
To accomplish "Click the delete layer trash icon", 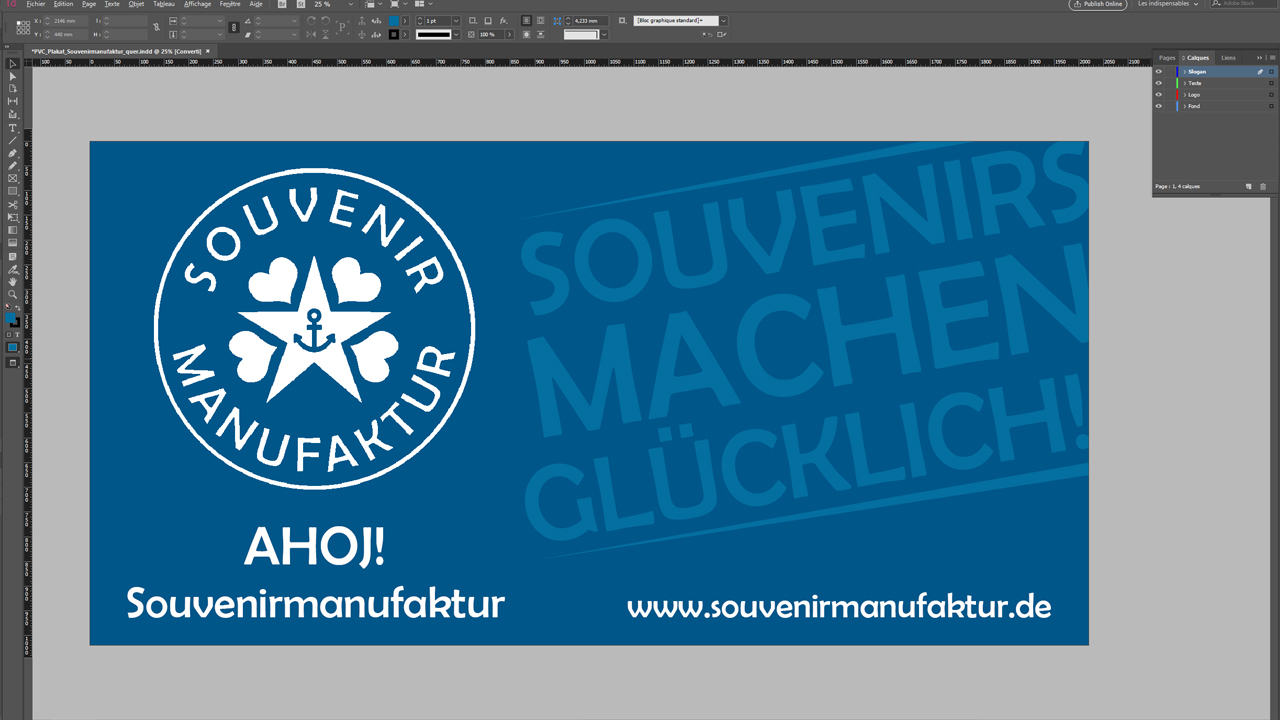I will tap(1263, 187).
